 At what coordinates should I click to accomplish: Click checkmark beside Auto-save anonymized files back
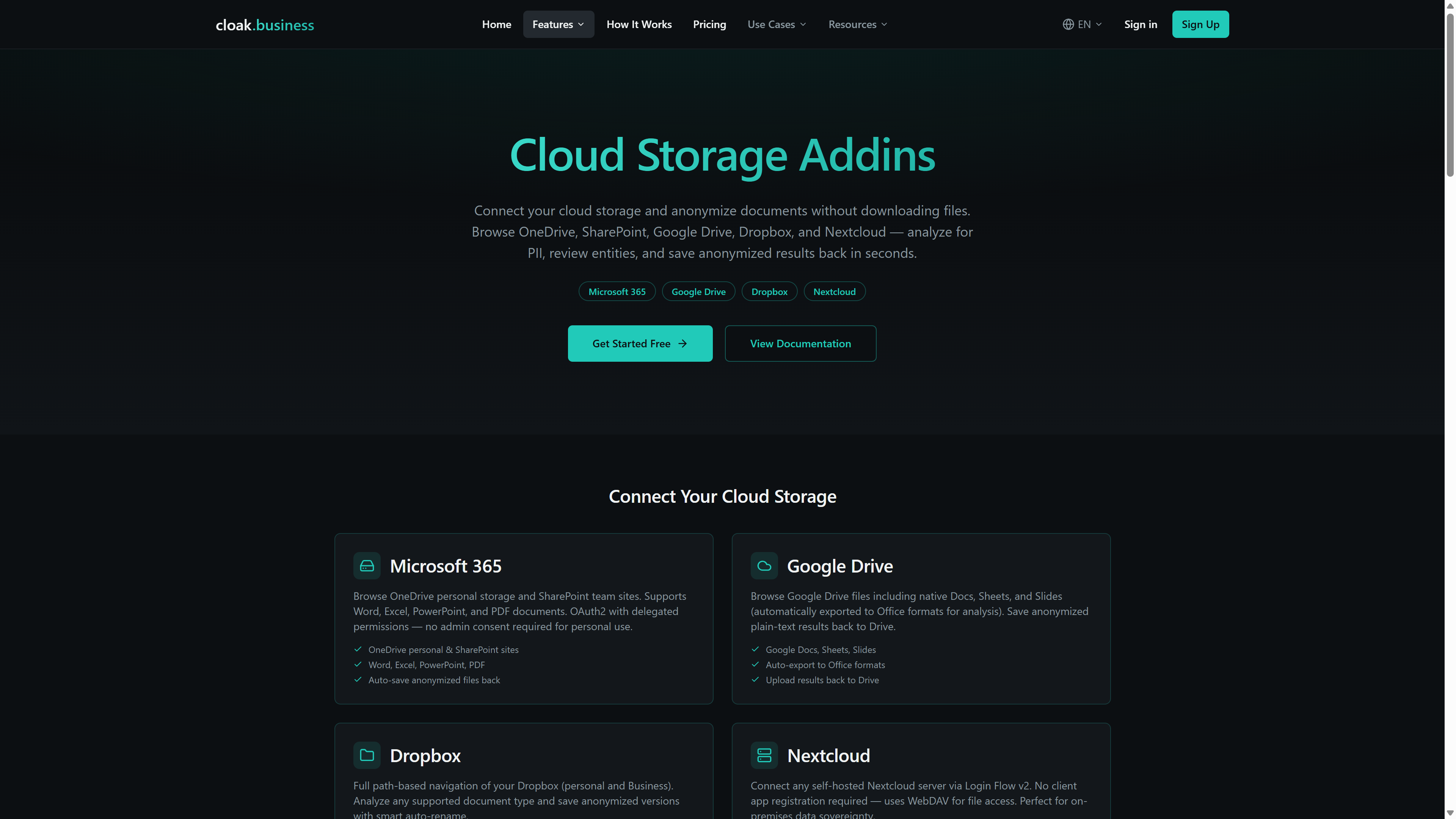pos(358,680)
